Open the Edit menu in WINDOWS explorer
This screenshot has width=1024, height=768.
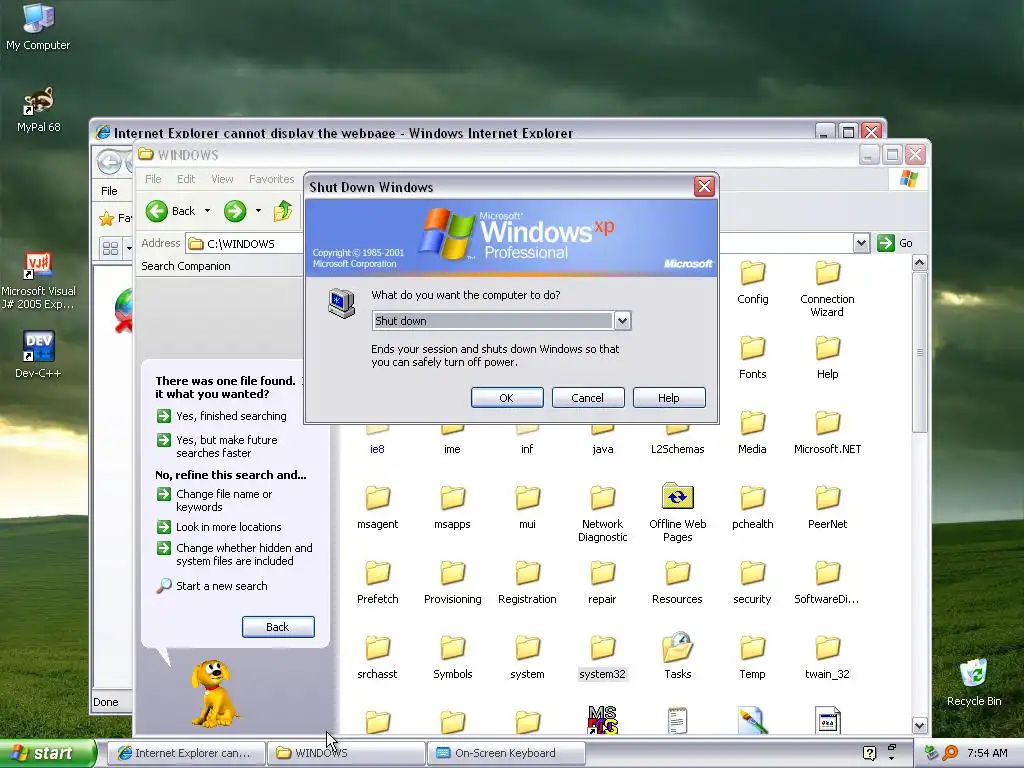click(185, 179)
